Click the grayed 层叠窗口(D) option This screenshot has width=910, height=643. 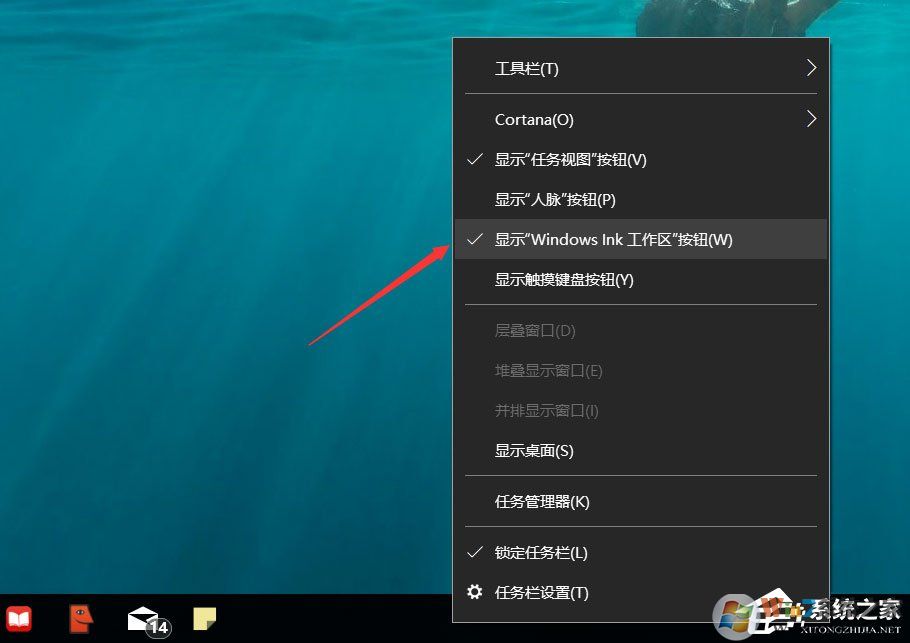(x=532, y=330)
